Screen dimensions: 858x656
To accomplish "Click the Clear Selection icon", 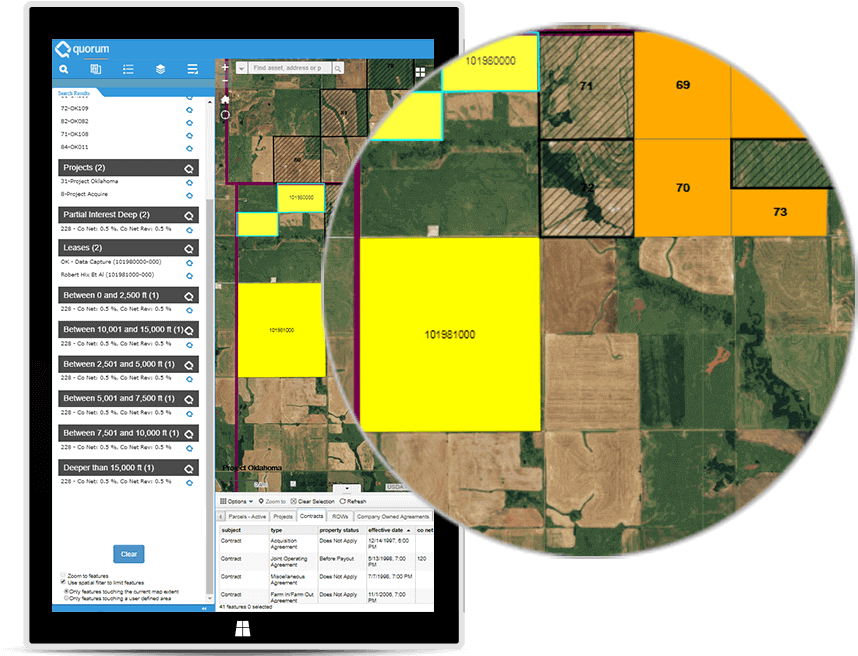I will (x=312, y=501).
